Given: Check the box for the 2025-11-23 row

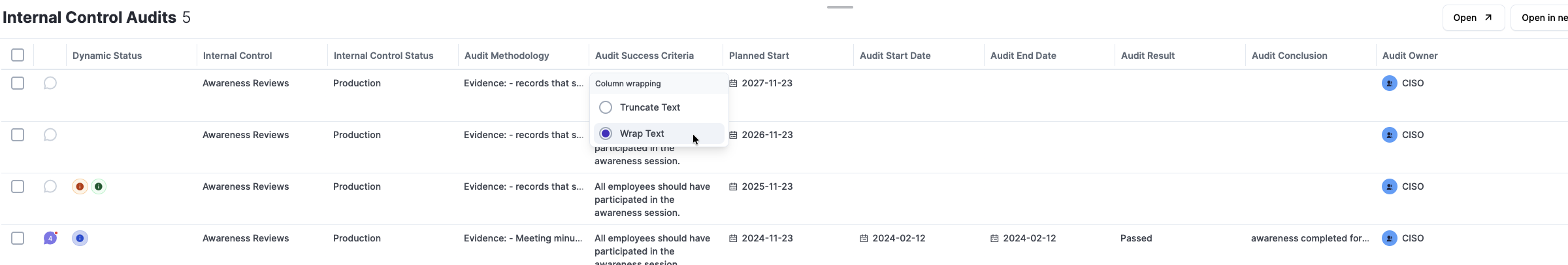Looking at the screenshot, I should (18, 186).
